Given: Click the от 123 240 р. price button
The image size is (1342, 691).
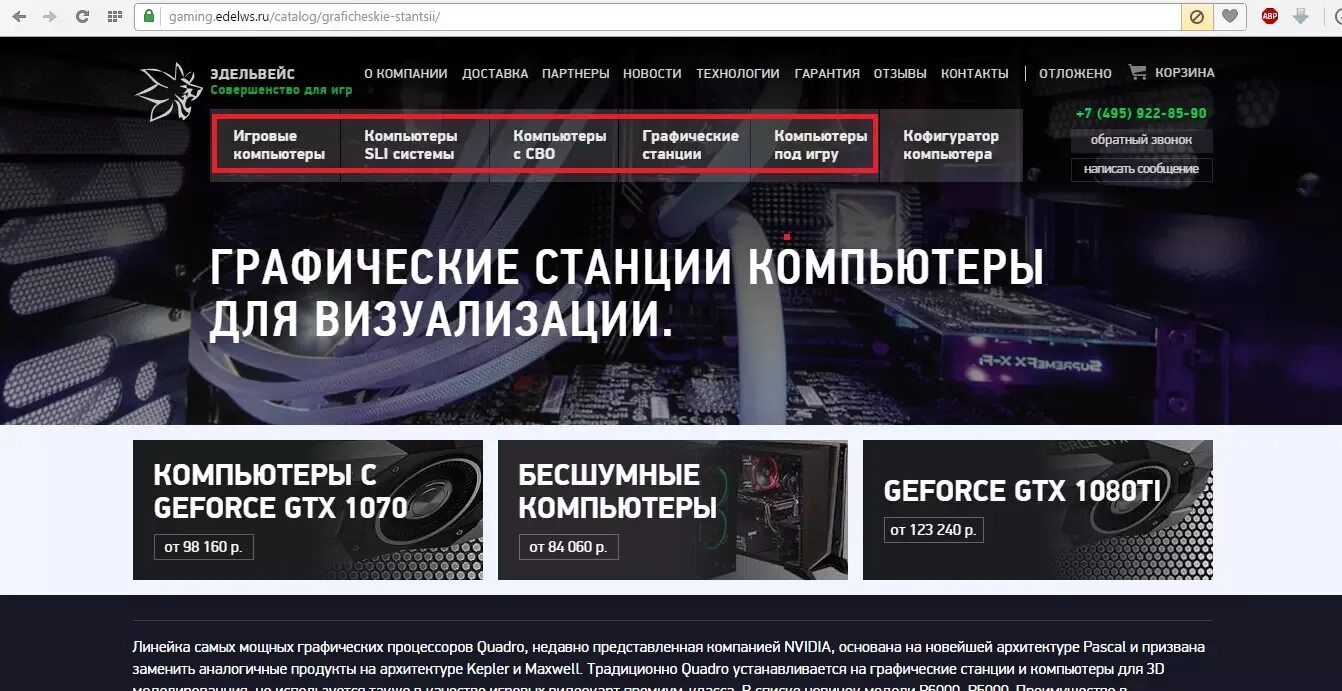Looking at the screenshot, I should click(934, 530).
